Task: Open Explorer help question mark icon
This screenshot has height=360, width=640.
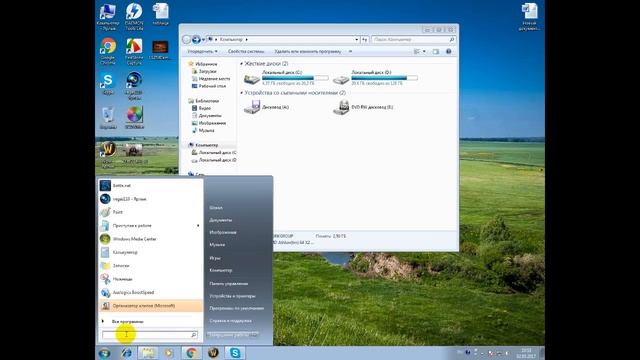Action: (449, 51)
